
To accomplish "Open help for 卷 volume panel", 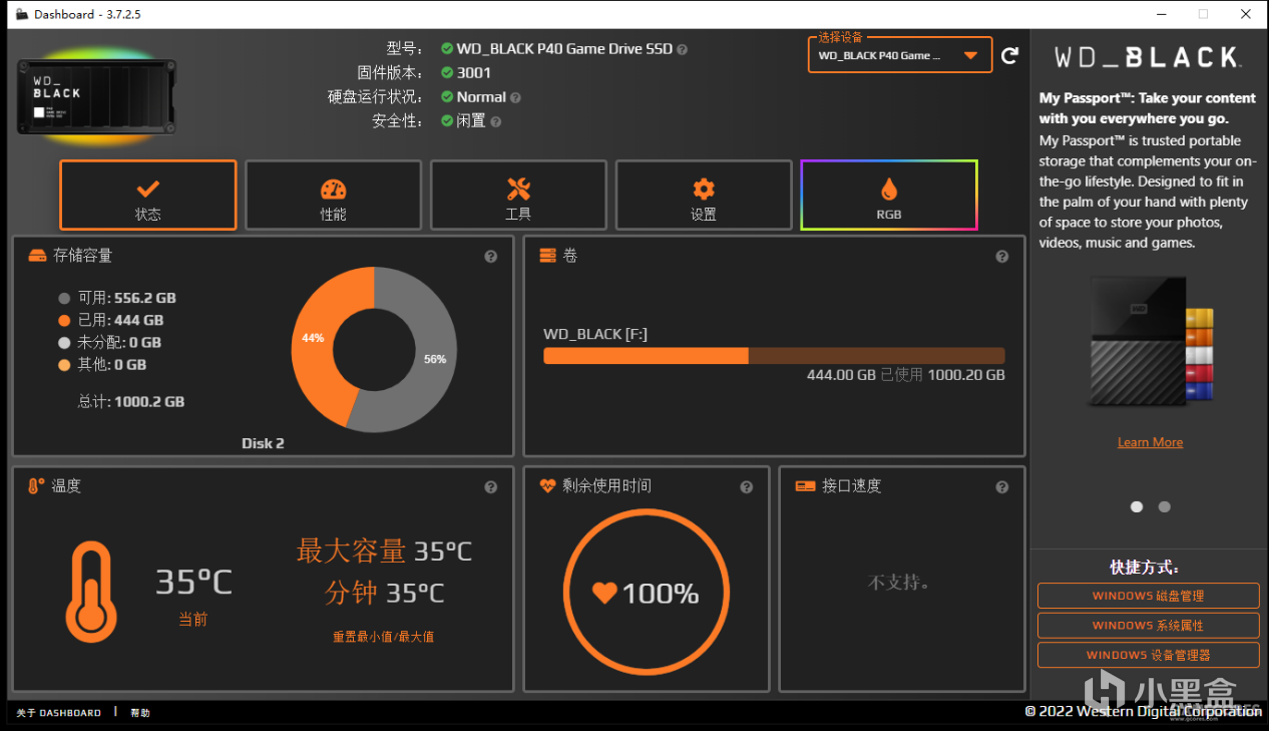I will (1002, 257).
